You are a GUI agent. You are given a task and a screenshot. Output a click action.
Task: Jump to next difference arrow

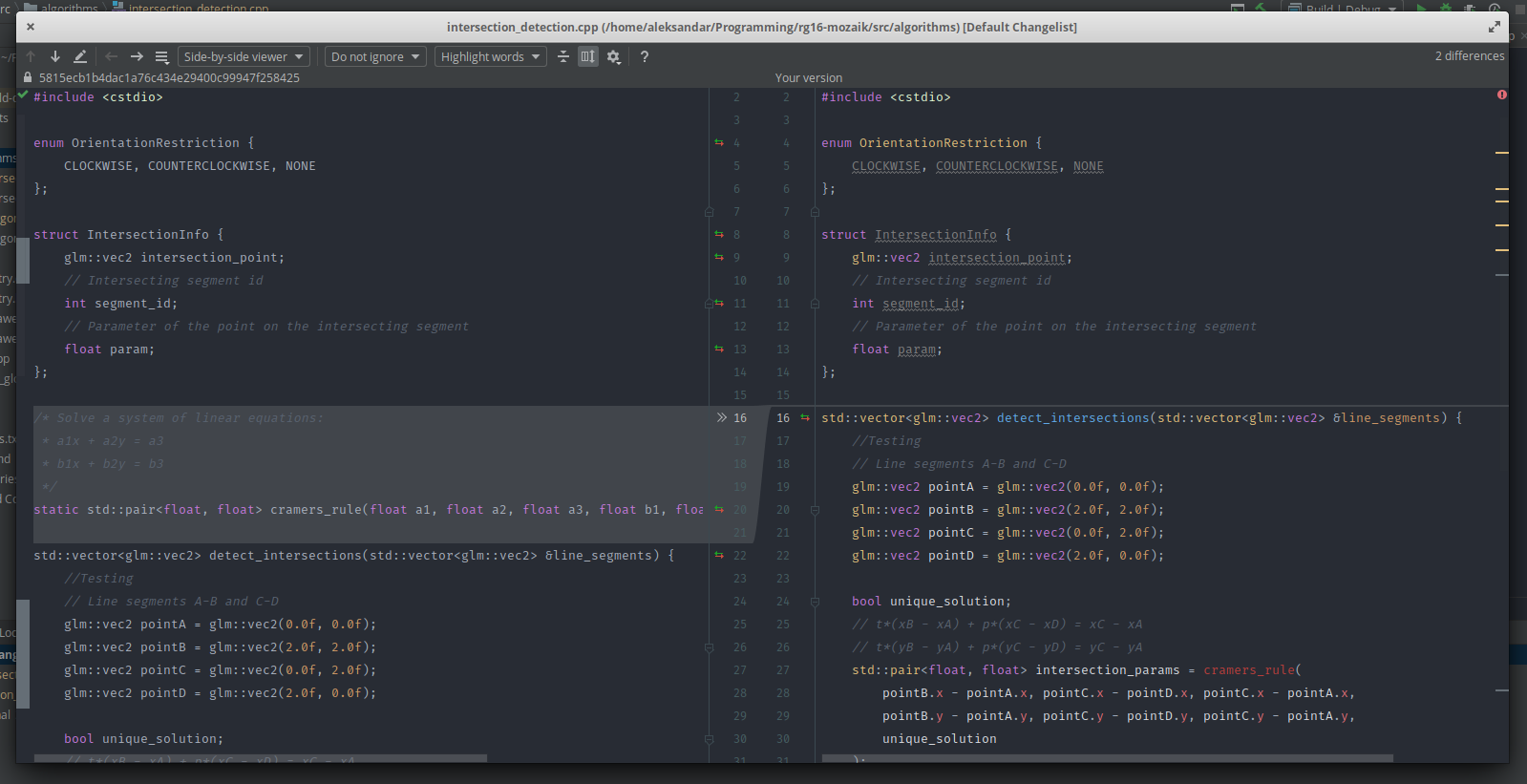55,57
